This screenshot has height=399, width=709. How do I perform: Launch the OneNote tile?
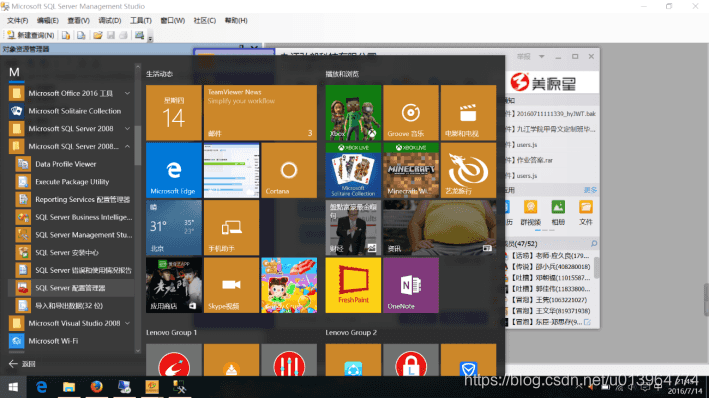[x=411, y=285]
